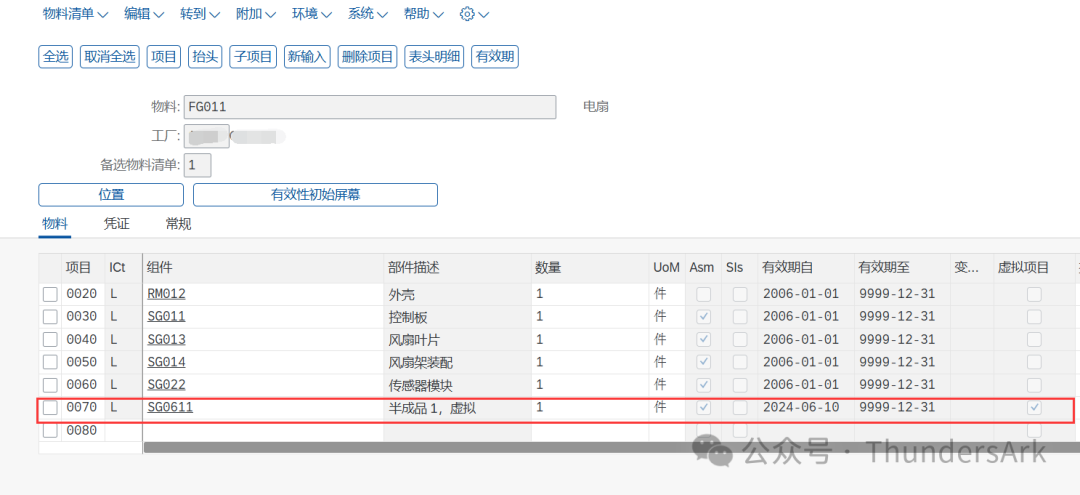
Task: Open 表头明细 header details
Action: click(x=434, y=57)
